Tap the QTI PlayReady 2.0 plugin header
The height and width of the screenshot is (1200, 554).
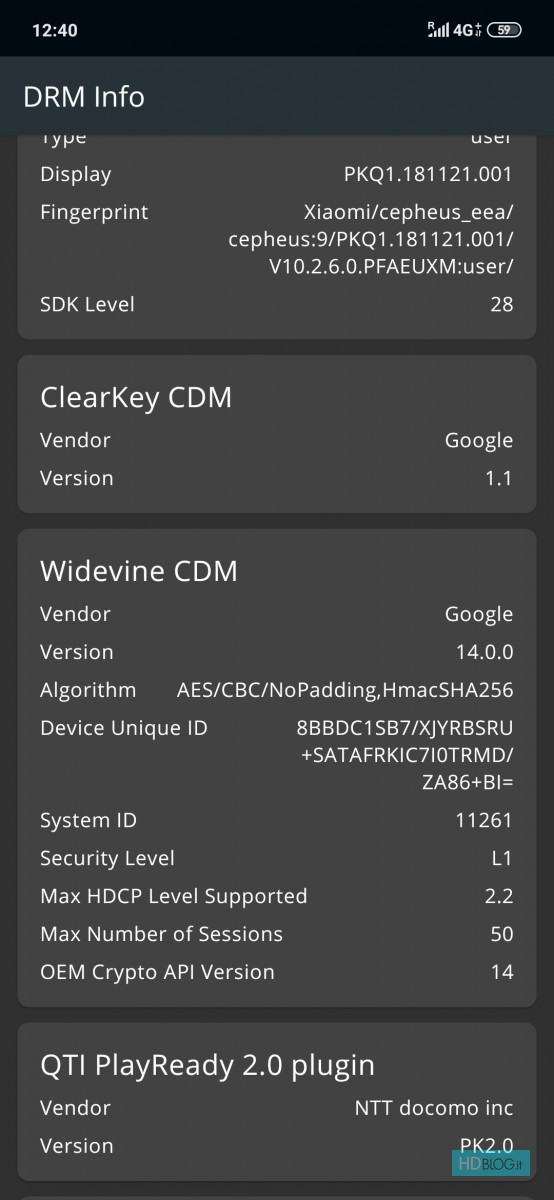click(x=207, y=1066)
